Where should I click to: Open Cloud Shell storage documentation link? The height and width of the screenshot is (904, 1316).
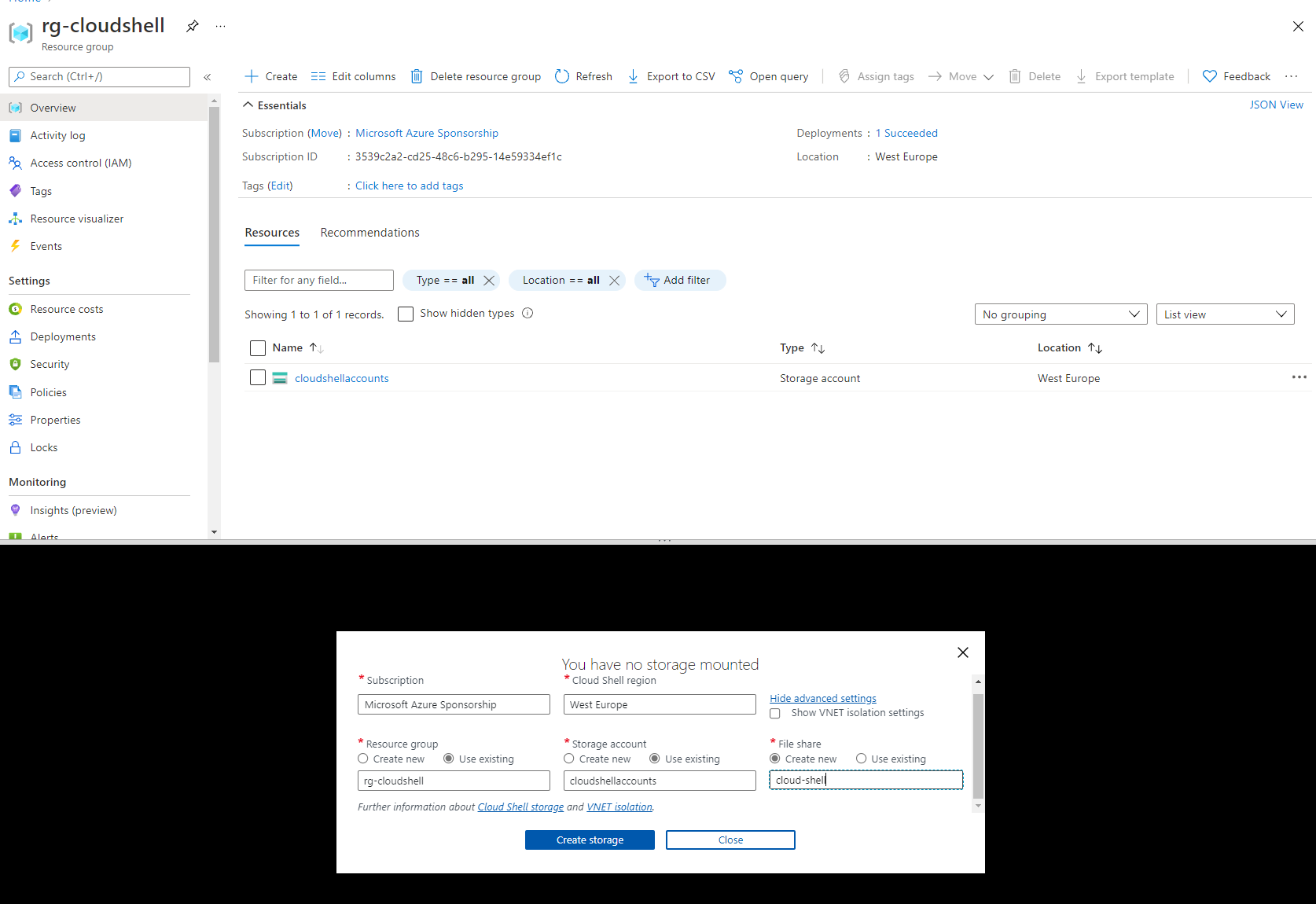tap(520, 807)
